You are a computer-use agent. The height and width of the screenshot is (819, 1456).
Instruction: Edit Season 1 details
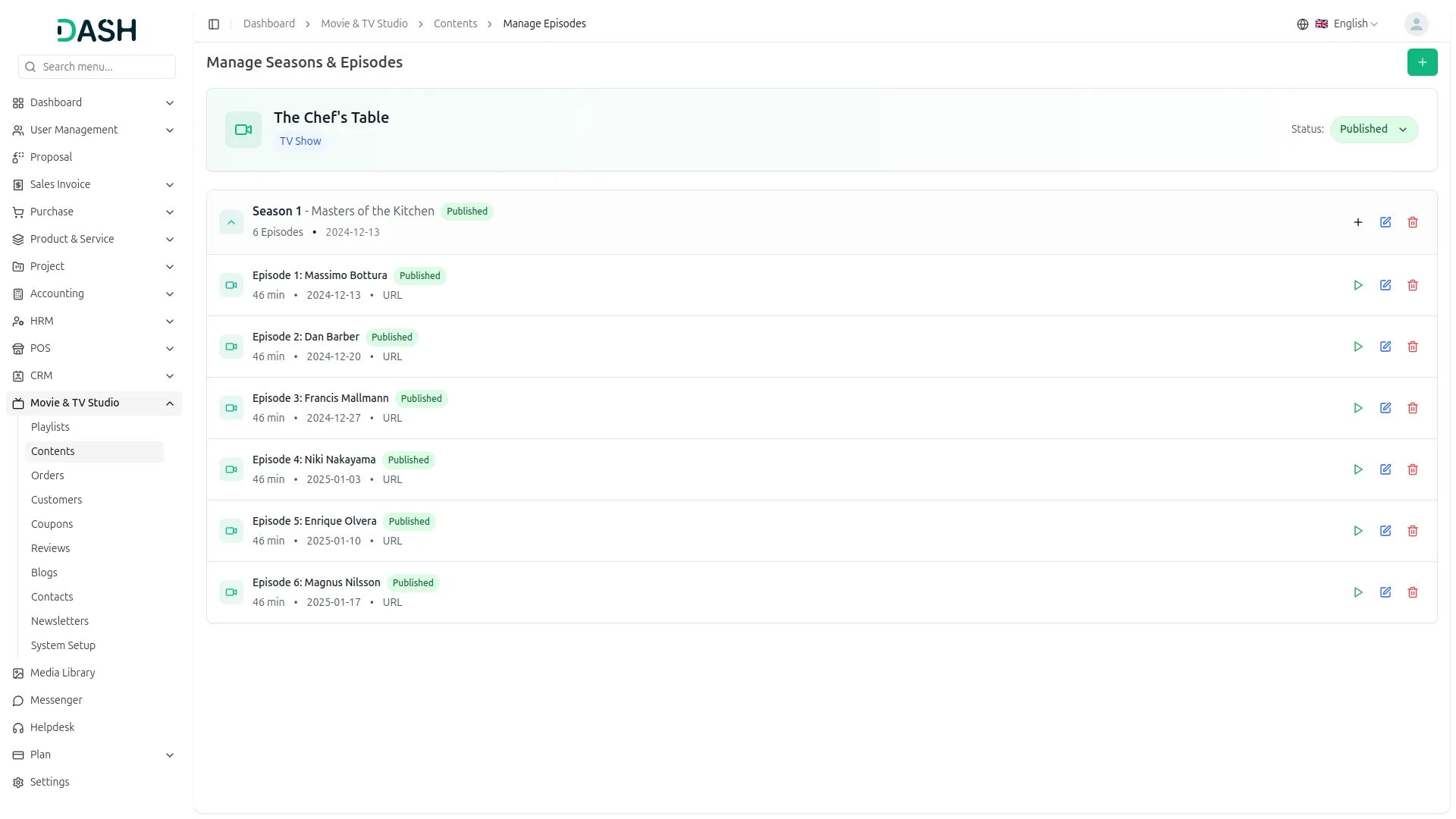pyautogui.click(x=1385, y=222)
